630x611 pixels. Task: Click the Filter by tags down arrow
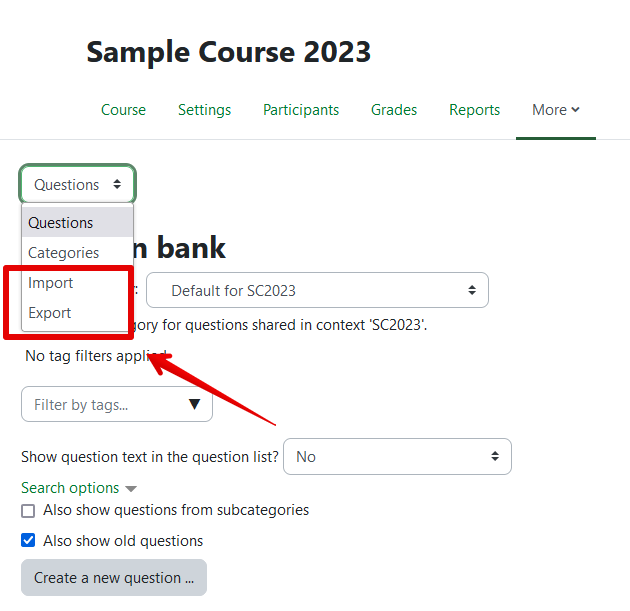click(x=194, y=405)
